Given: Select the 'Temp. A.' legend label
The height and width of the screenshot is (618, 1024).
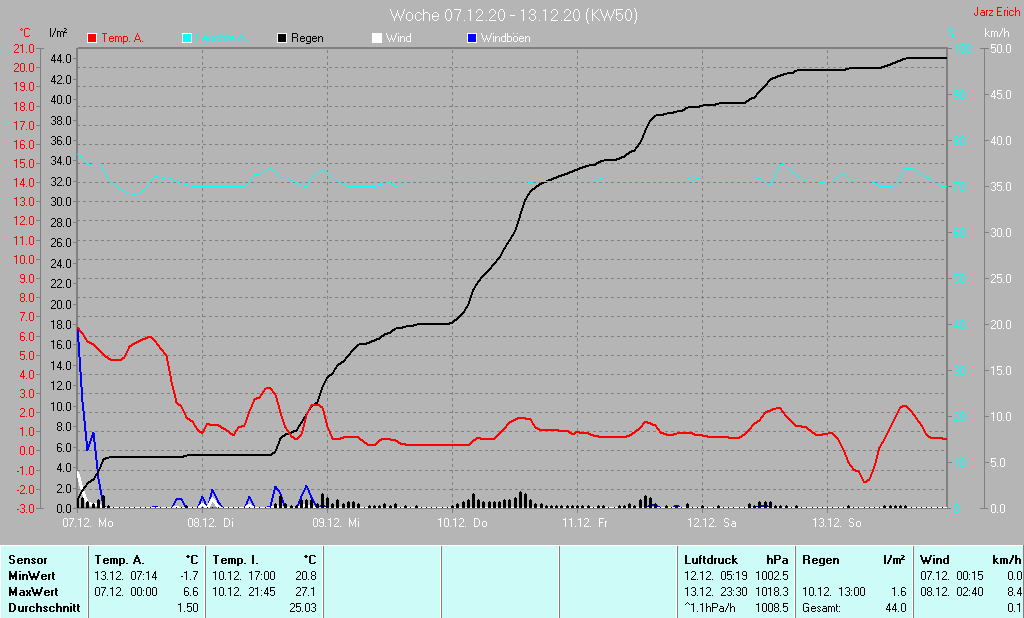Looking at the screenshot, I should point(122,38).
